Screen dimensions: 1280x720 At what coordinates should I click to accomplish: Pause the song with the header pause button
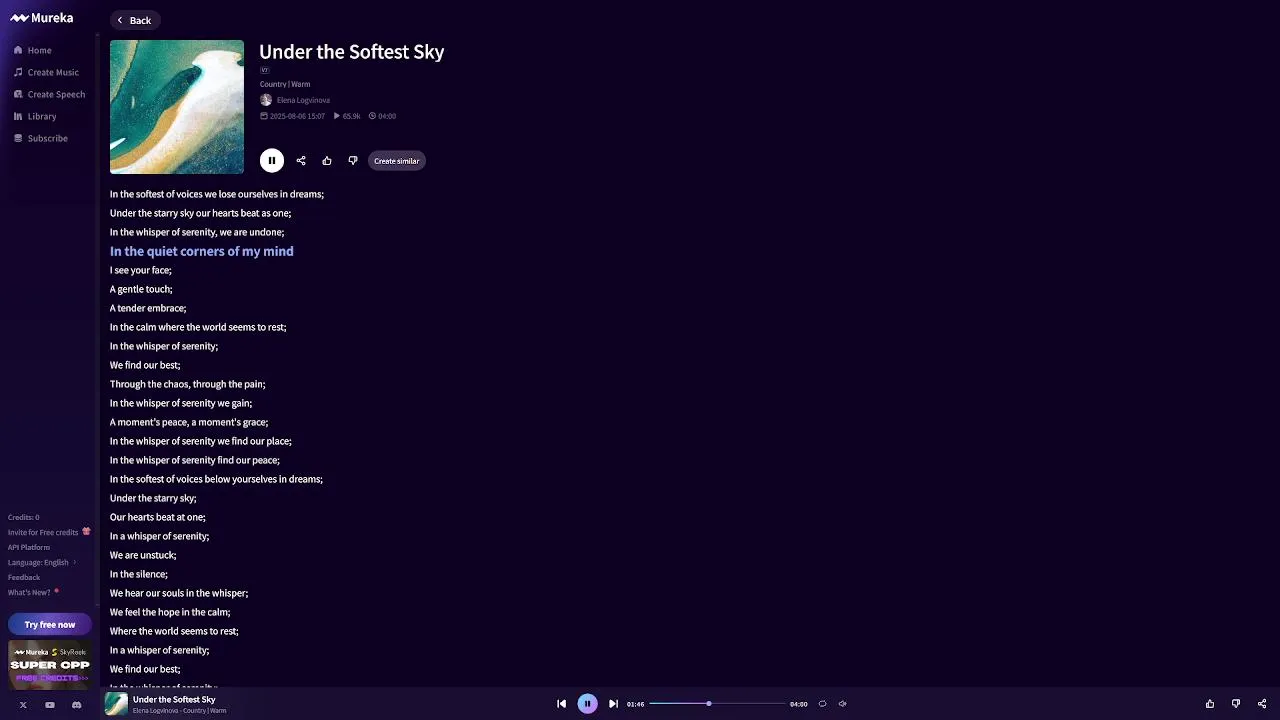pos(271,161)
